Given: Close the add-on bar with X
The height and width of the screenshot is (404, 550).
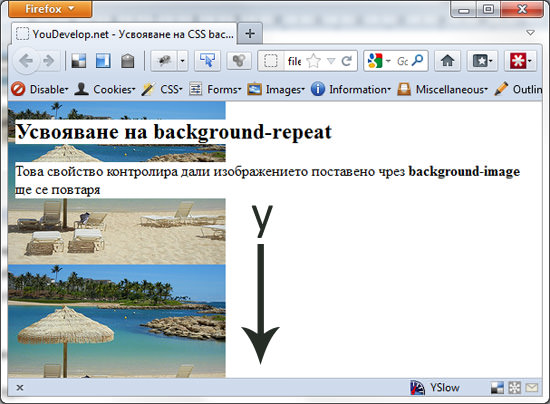Looking at the screenshot, I should point(20,388).
